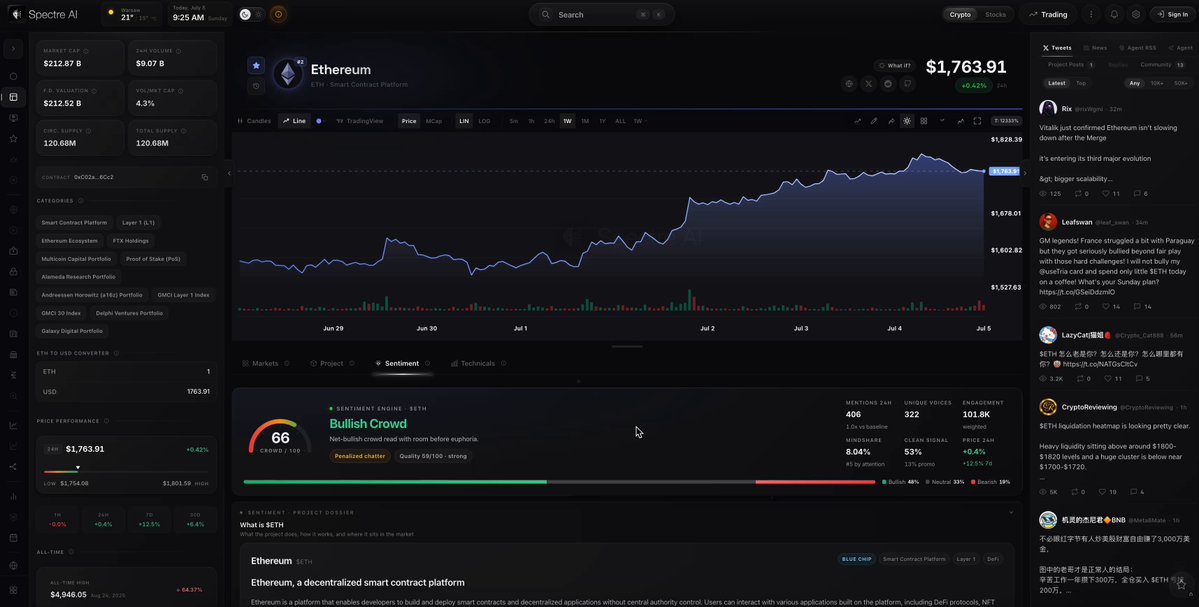The width and height of the screenshot is (1199, 607).
Task: Expand the chart right-edge arrow
Action: [x=1025, y=174]
